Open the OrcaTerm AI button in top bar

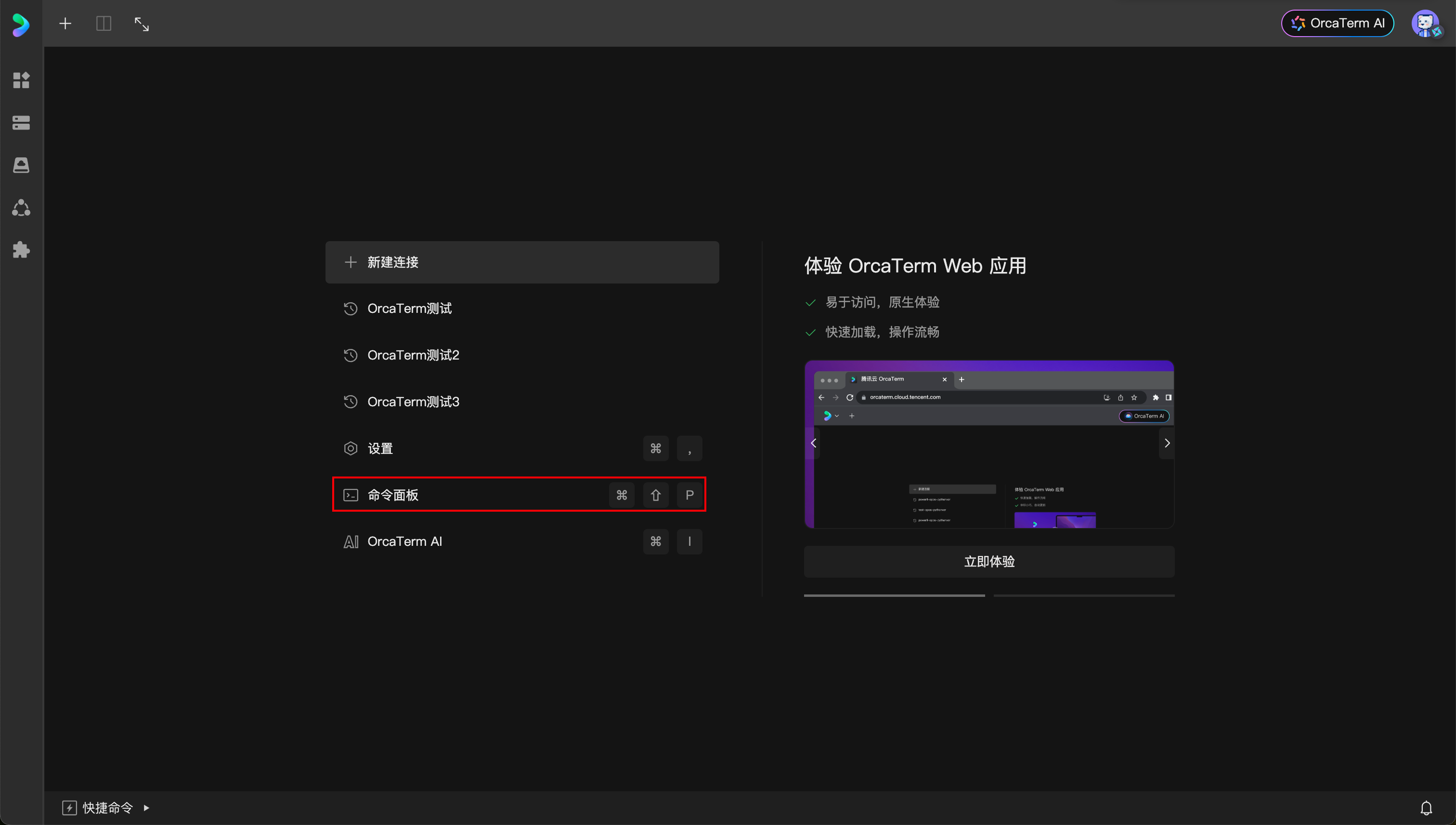[x=1337, y=23]
